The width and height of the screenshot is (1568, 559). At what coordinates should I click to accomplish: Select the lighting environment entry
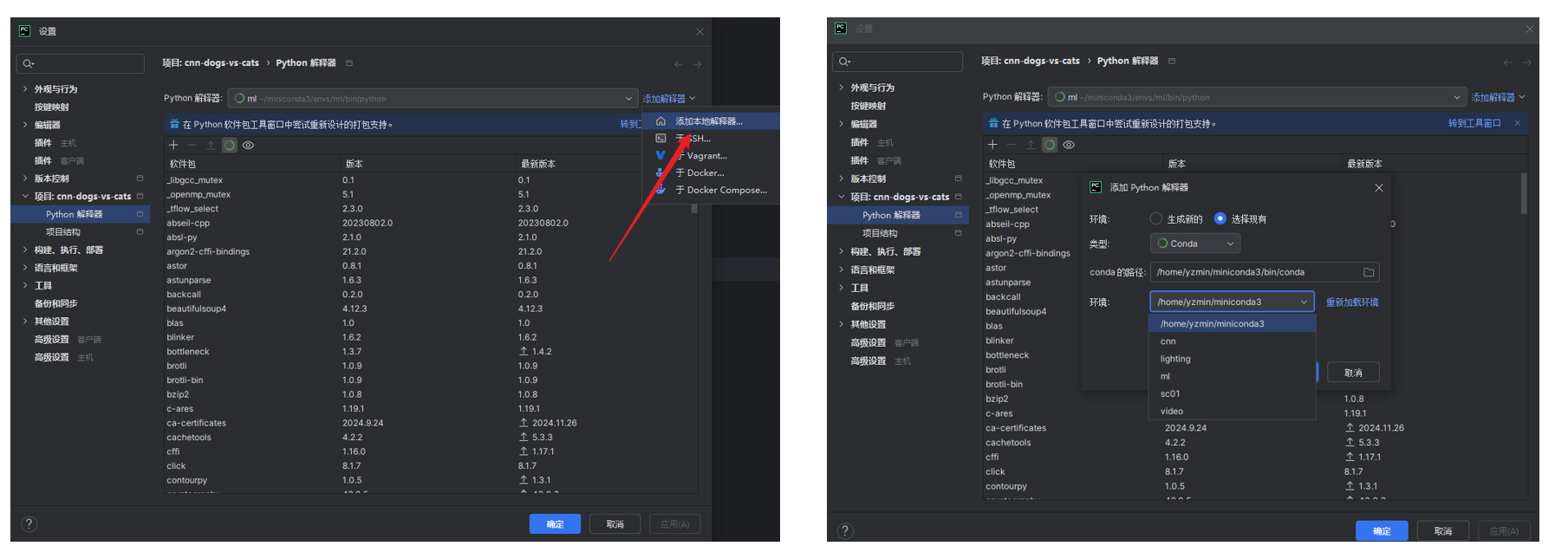1175,359
